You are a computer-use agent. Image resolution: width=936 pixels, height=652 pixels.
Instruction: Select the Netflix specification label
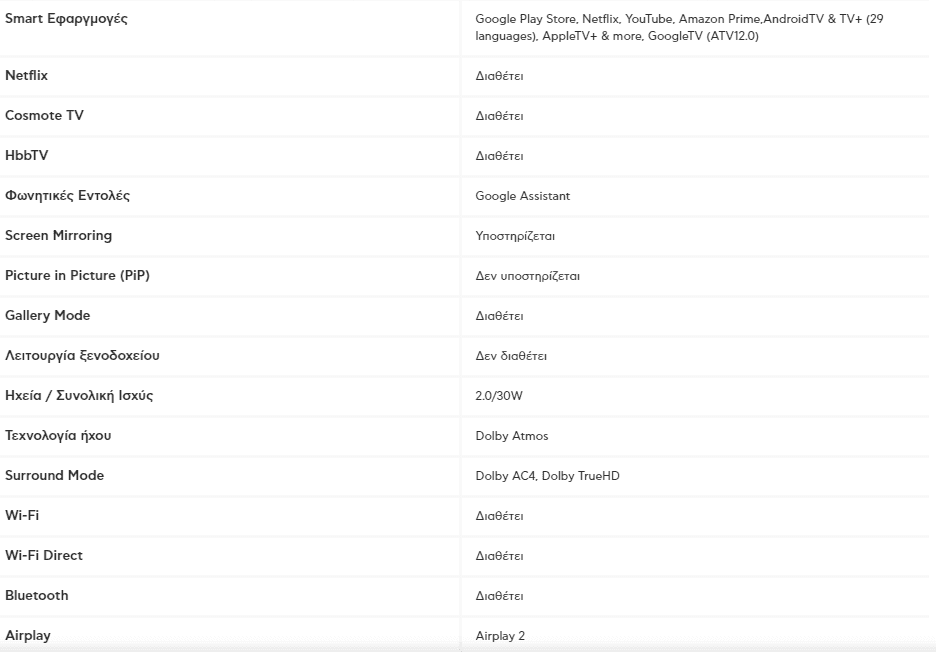(26, 75)
